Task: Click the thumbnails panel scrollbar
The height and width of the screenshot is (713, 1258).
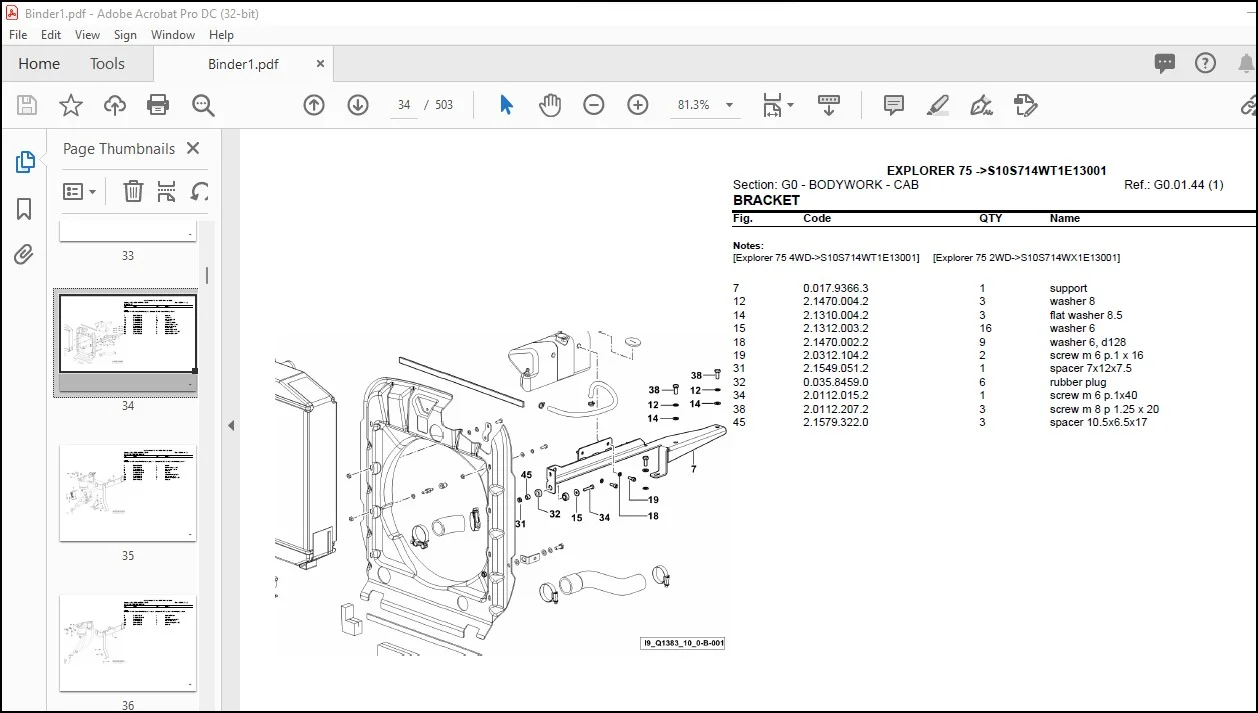Action: [207, 275]
